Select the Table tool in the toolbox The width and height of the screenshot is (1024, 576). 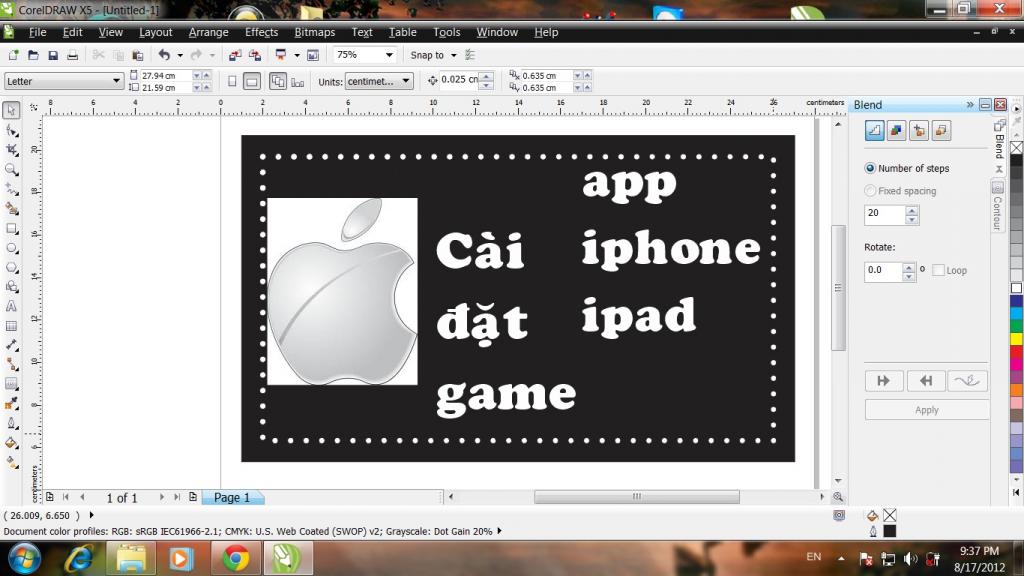[11, 325]
